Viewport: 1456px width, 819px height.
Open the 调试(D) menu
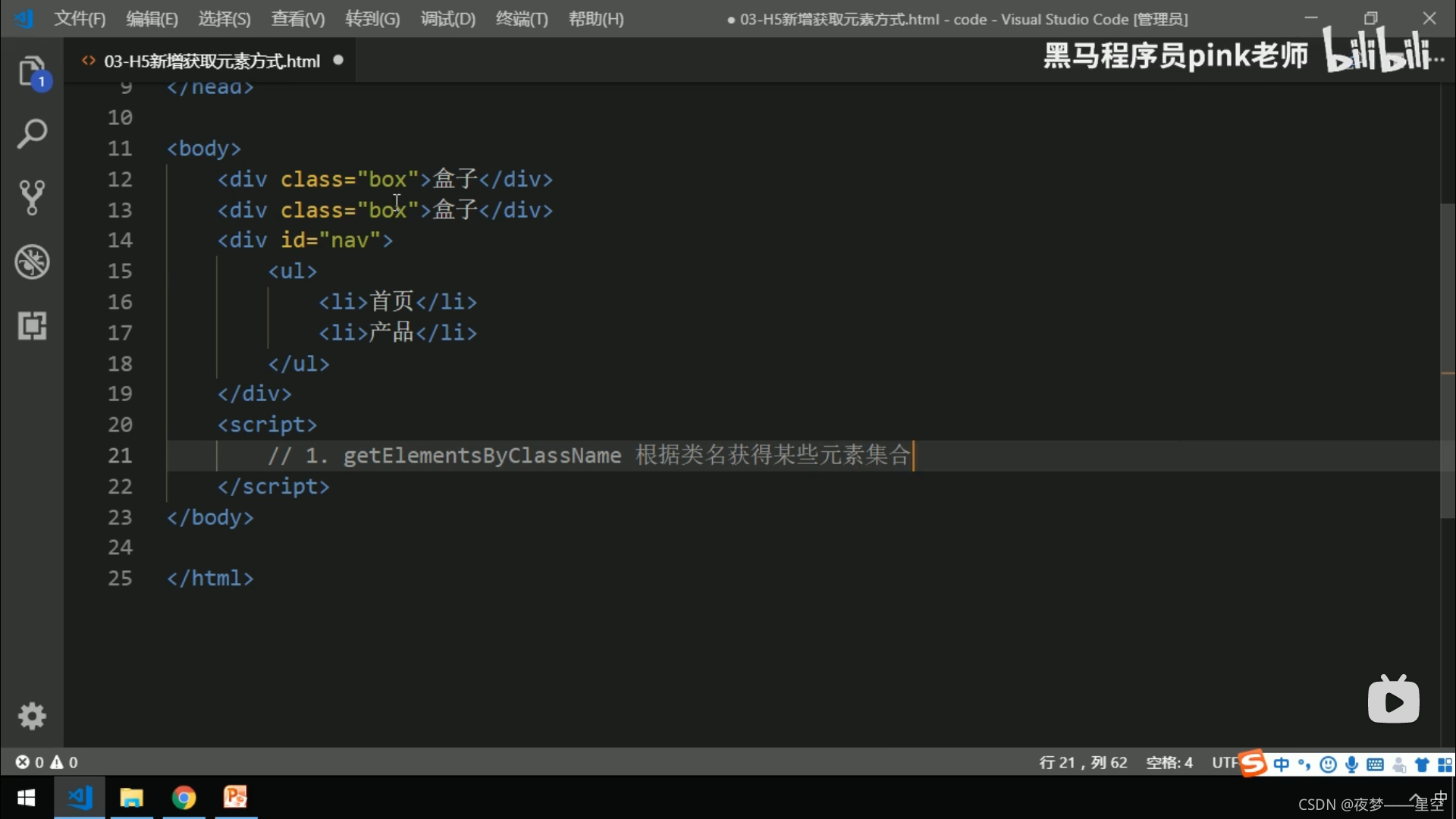point(448,19)
